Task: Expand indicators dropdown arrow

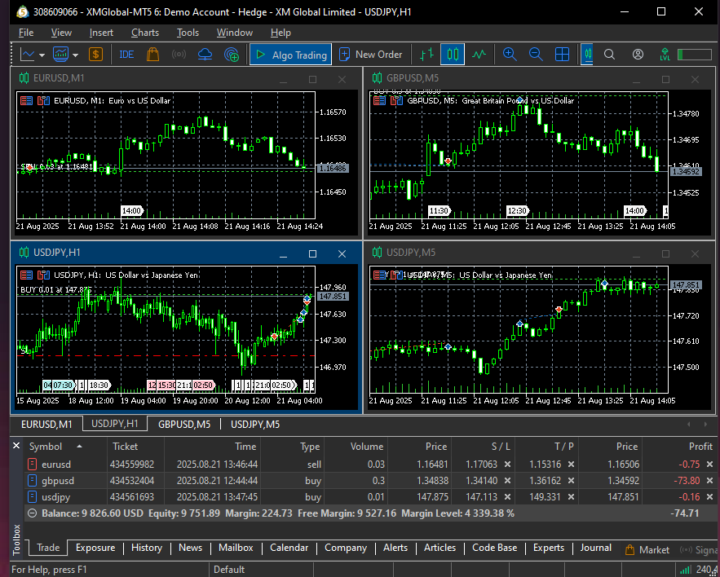Action: click(75, 56)
